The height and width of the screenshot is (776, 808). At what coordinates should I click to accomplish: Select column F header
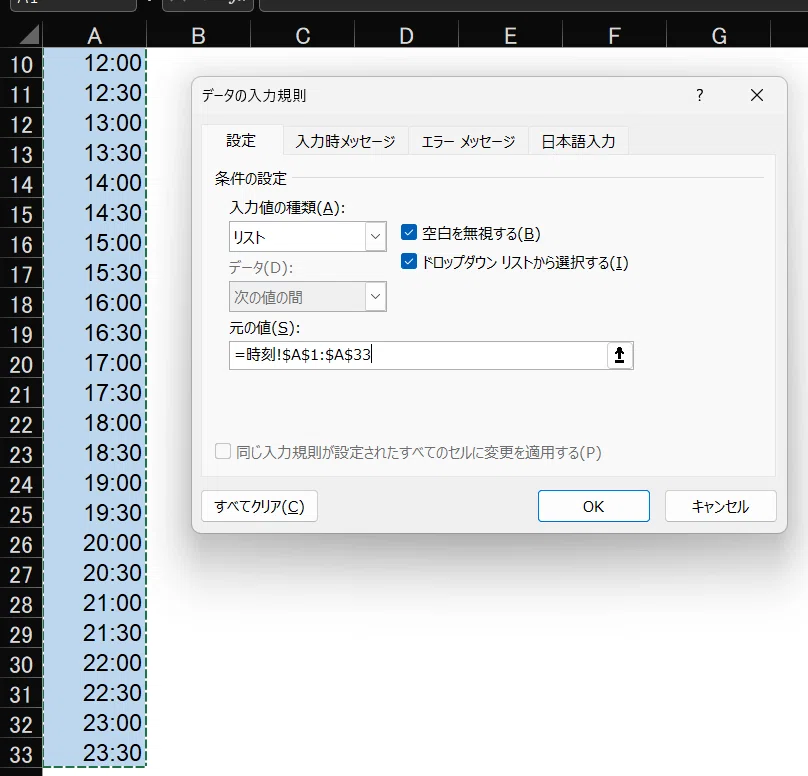[614, 36]
